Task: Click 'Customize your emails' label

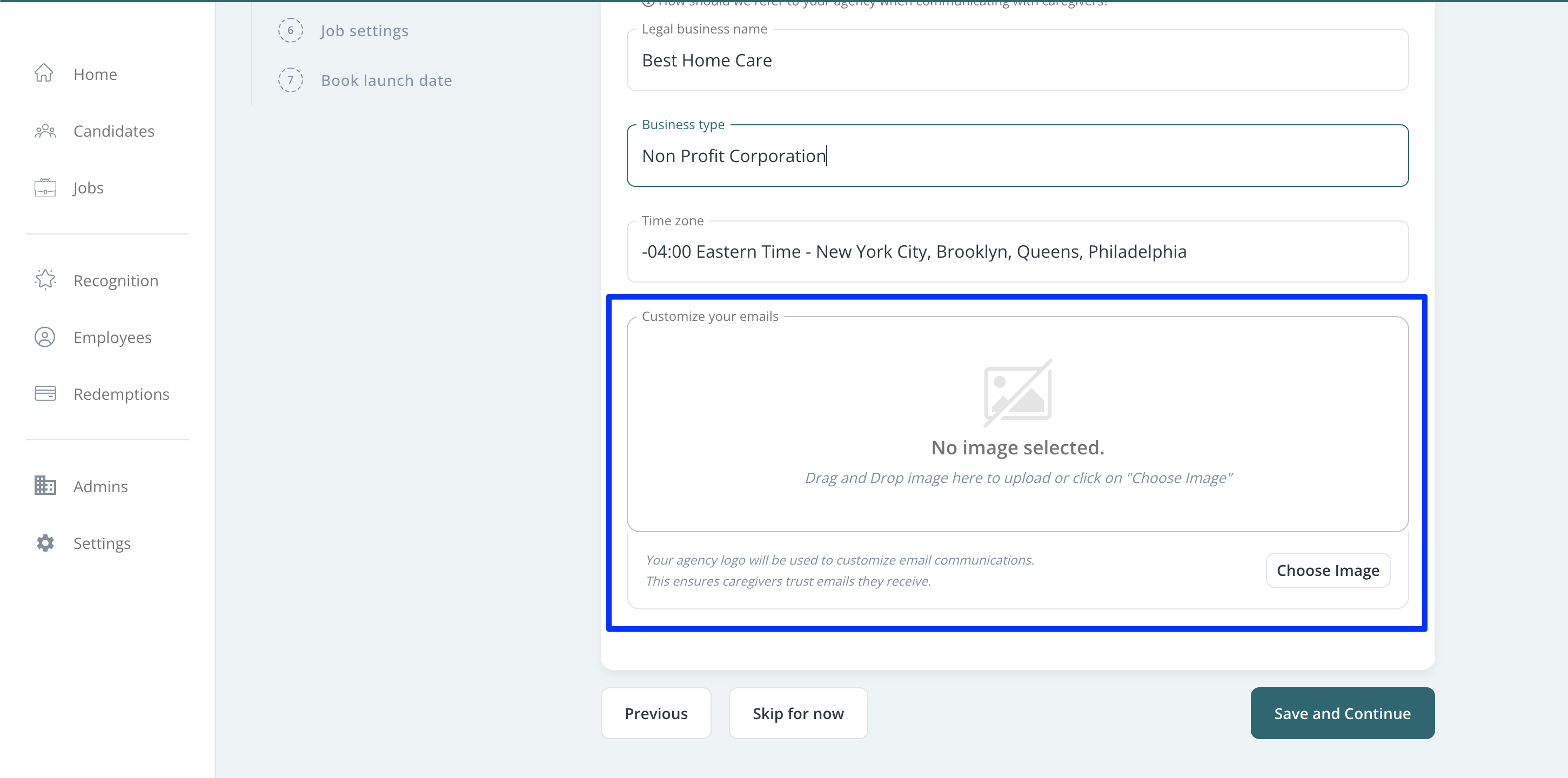Action: click(710, 317)
